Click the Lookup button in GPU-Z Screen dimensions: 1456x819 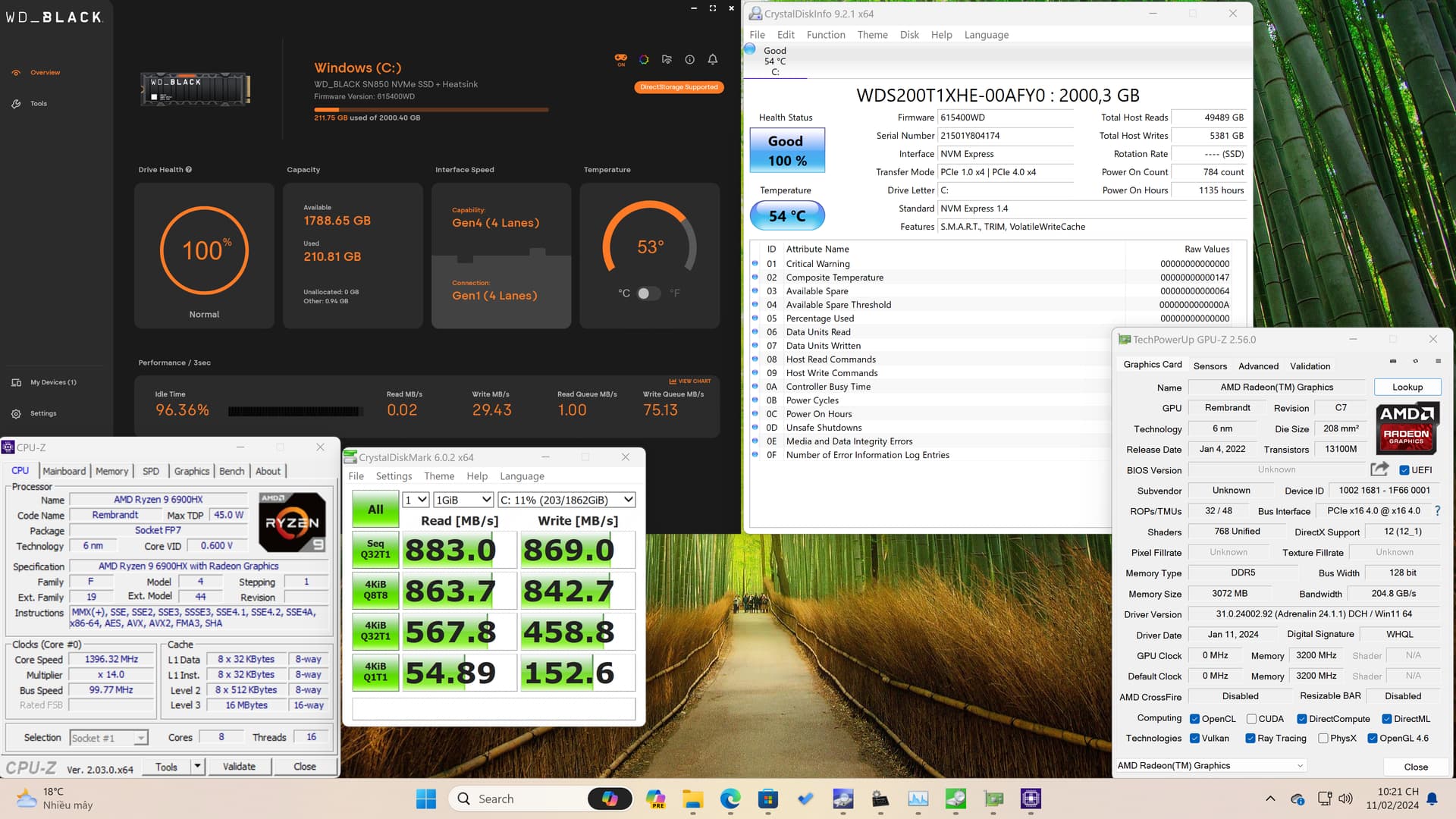pyautogui.click(x=1407, y=388)
